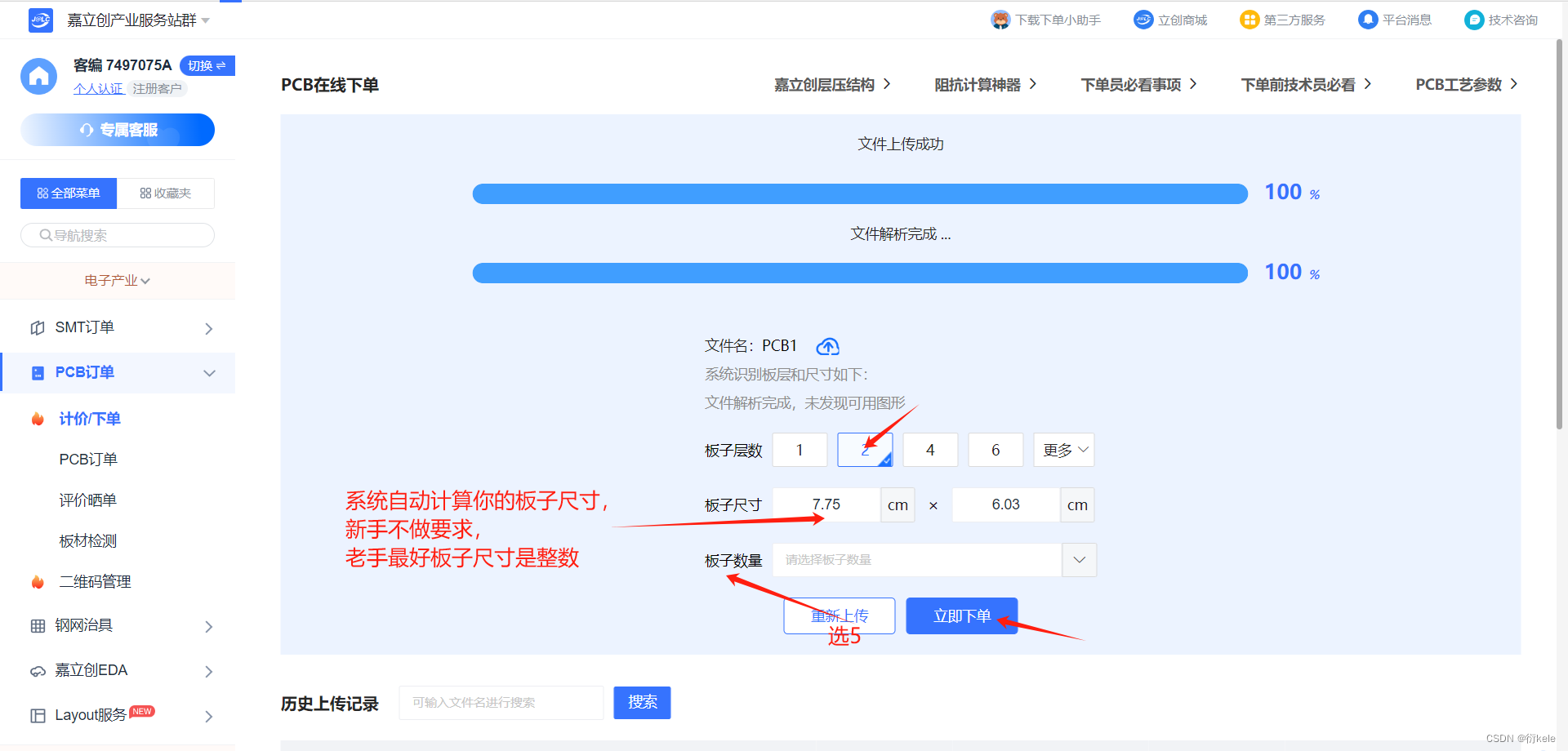This screenshot has width=1568, height=751.
Task: Click the 嘉立创EDA cloud icon
Action: click(38, 671)
